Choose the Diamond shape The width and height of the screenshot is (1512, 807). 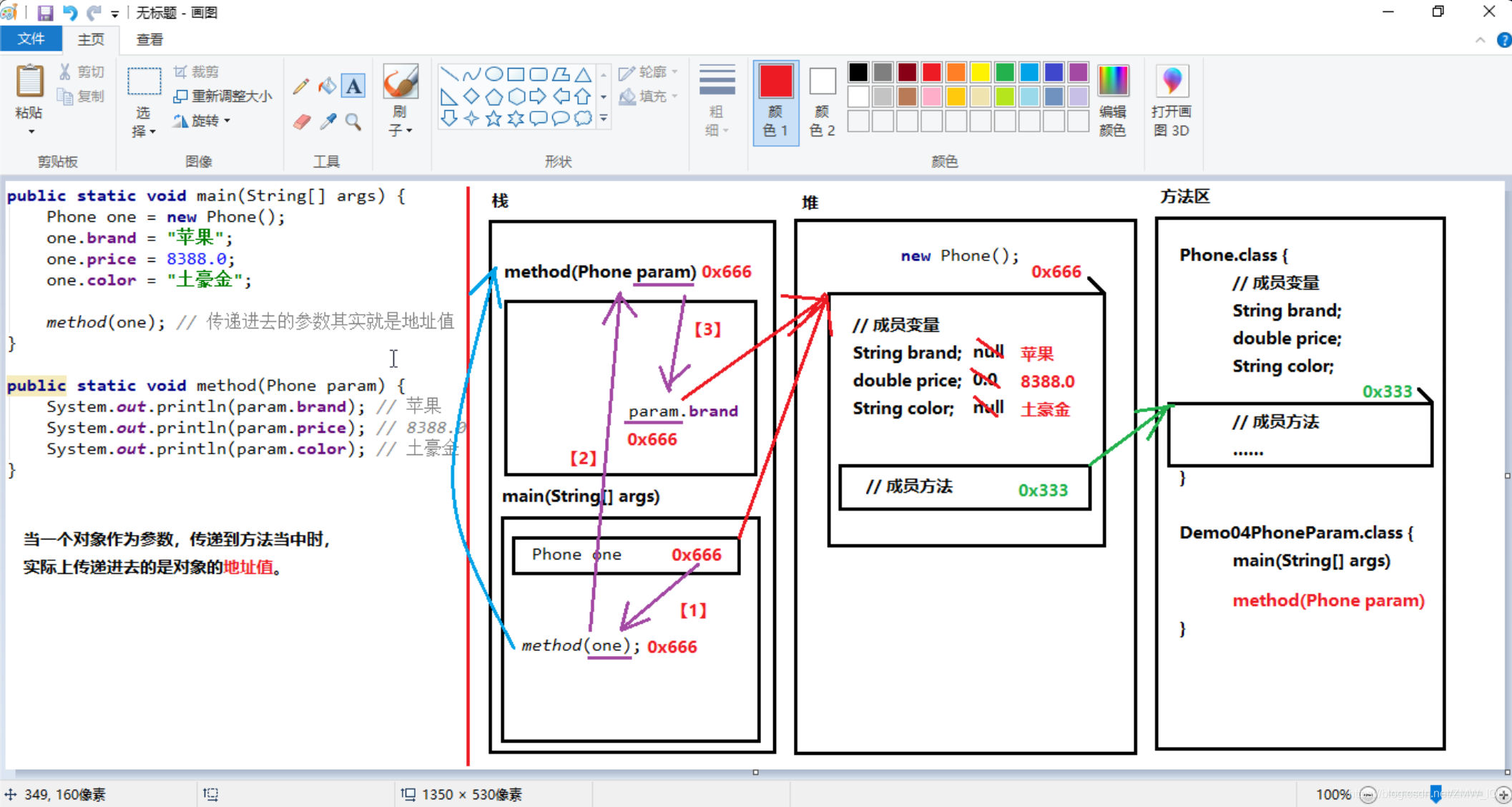pyautogui.click(x=471, y=96)
